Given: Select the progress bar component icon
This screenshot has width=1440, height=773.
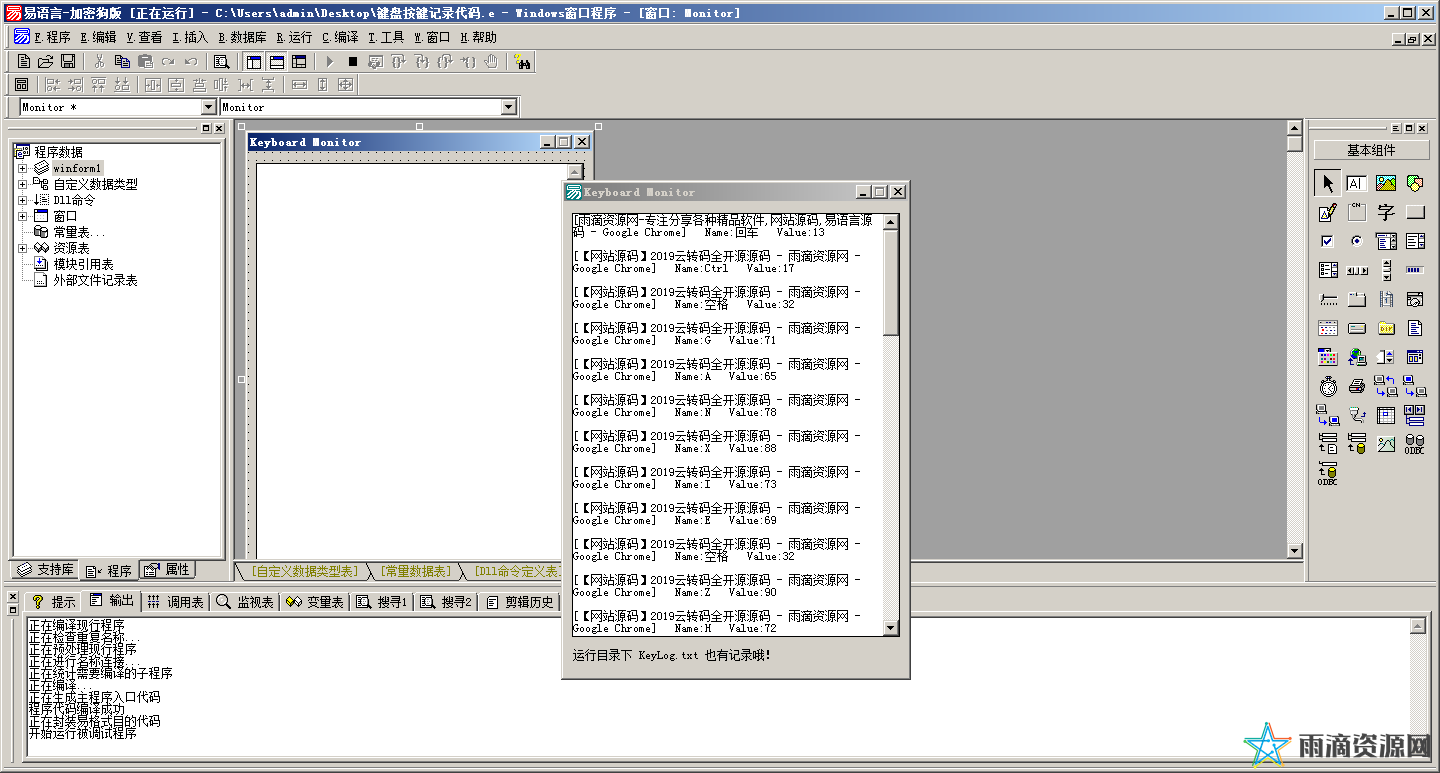Looking at the screenshot, I should click(1414, 270).
